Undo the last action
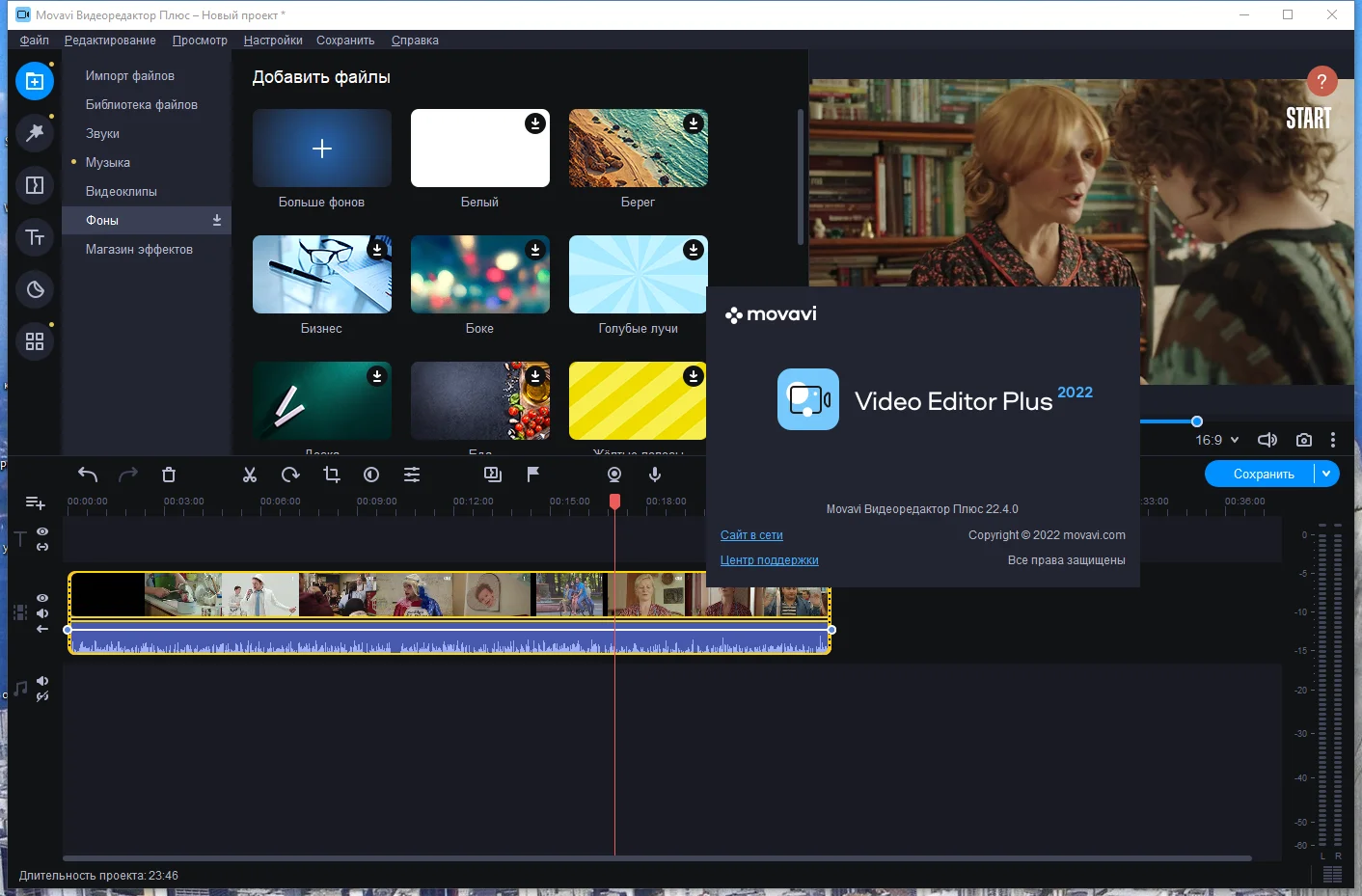The image size is (1362, 896). pos(88,475)
